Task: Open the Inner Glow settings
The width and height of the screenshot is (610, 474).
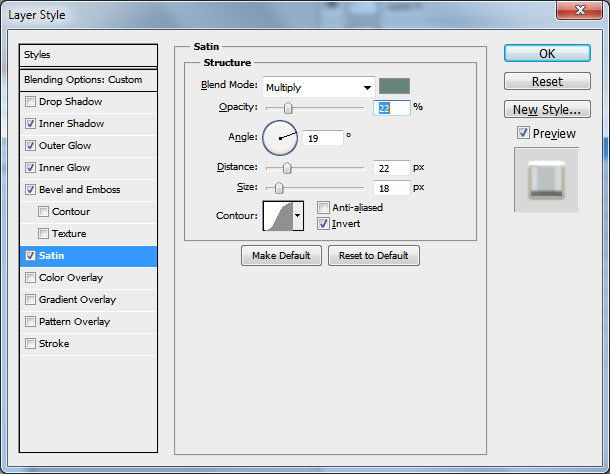Action: pyautogui.click(x=65, y=168)
